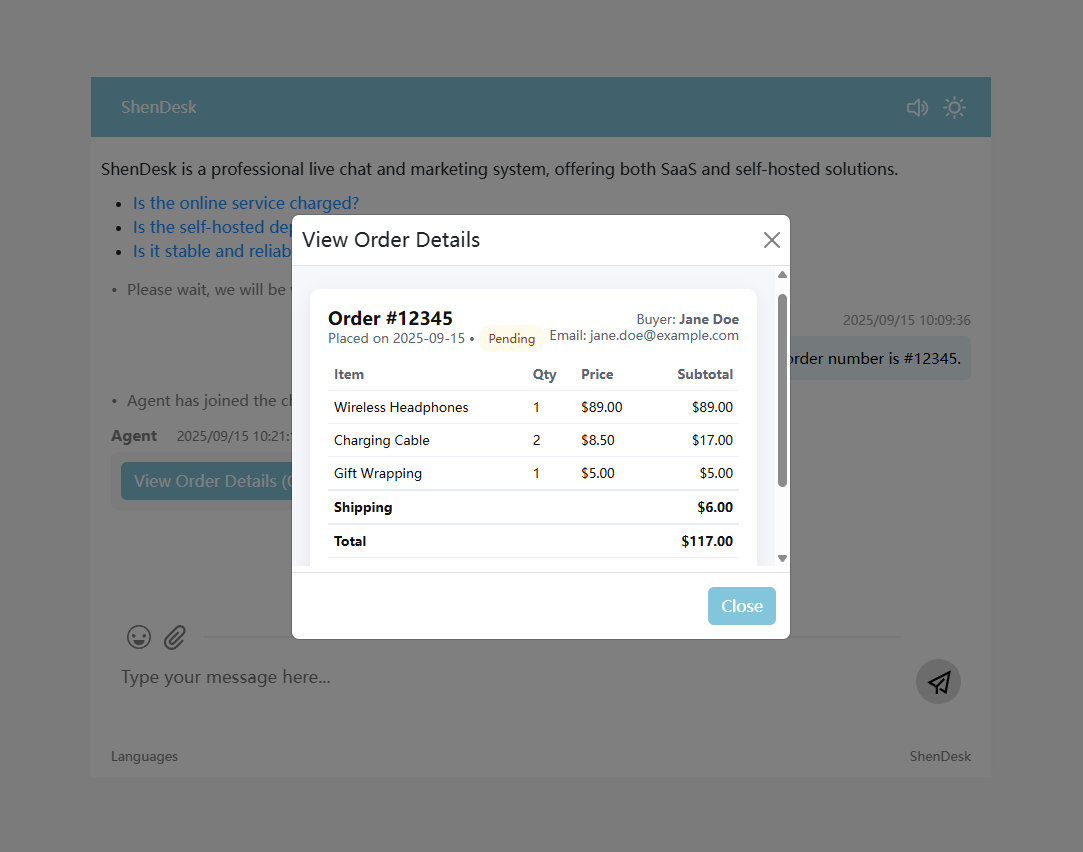Click the paperclip attachment icon

tap(175, 637)
